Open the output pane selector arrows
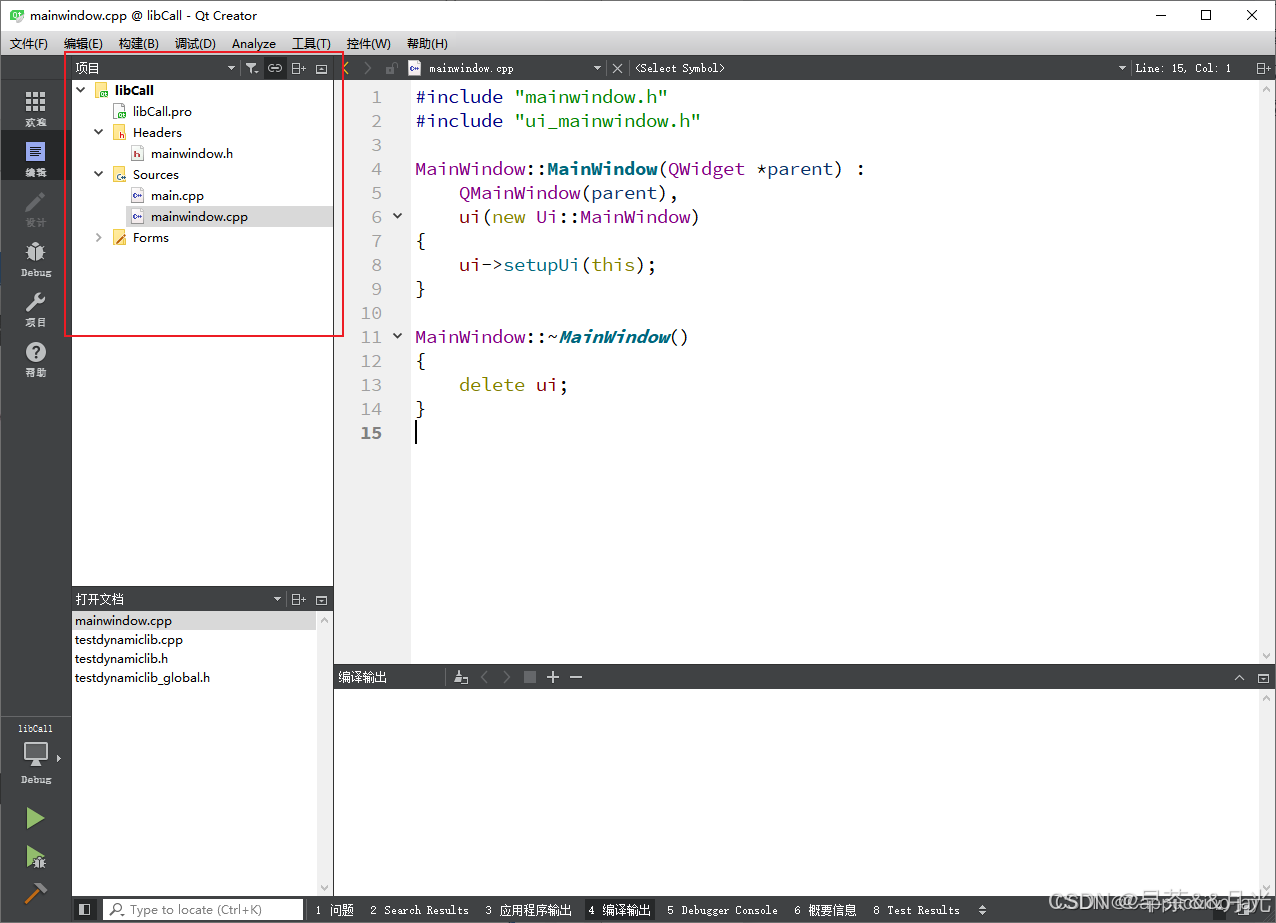Screen dimensions: 1276x923 pyautogui.click(x=982, y=910)
